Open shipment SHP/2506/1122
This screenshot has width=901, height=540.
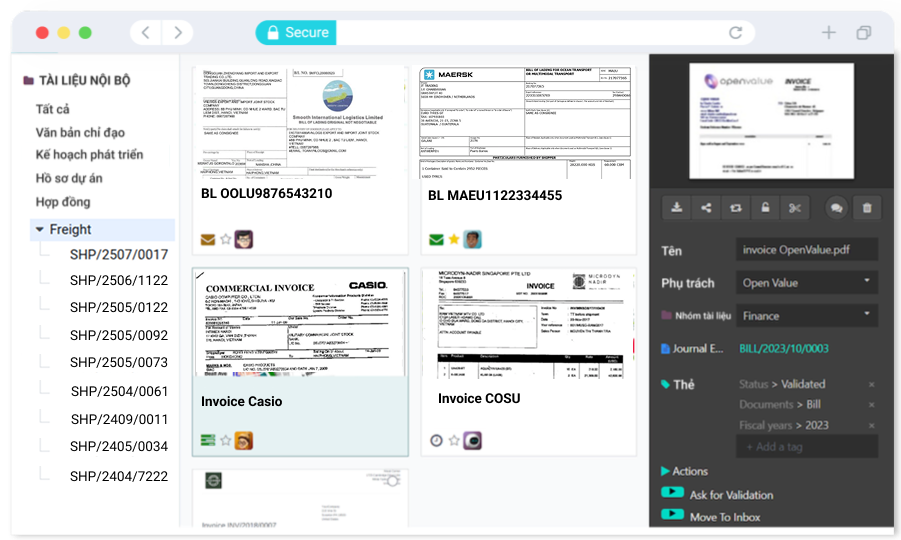click(x=119, y=280)
